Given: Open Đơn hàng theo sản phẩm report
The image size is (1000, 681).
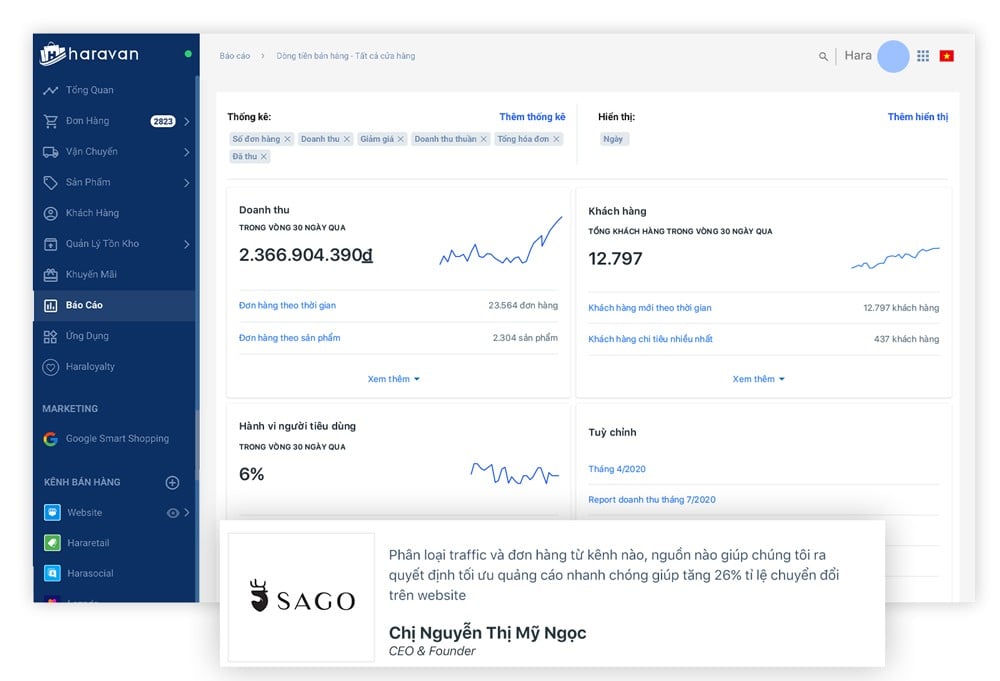Looking at the screenshot, I should coord(290,338).
